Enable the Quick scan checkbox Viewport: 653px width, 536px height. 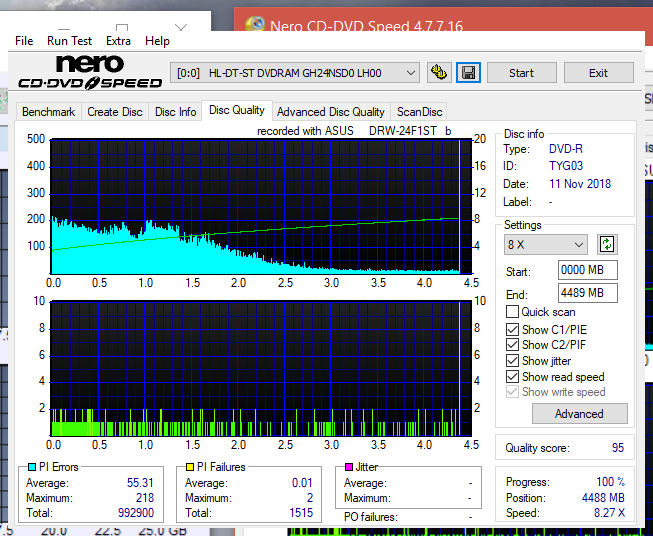[x=512, y=312]
